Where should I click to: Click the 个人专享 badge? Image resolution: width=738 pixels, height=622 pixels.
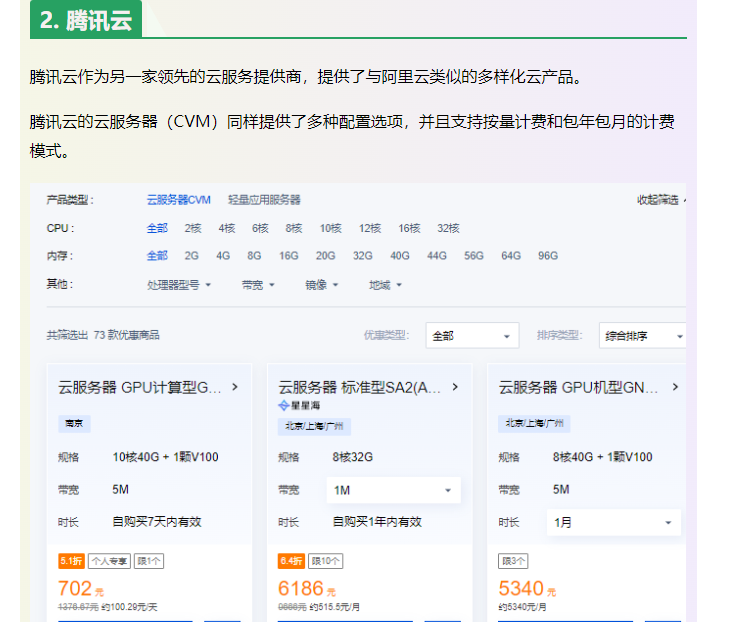pyautogui.click(x=109, y=561)
